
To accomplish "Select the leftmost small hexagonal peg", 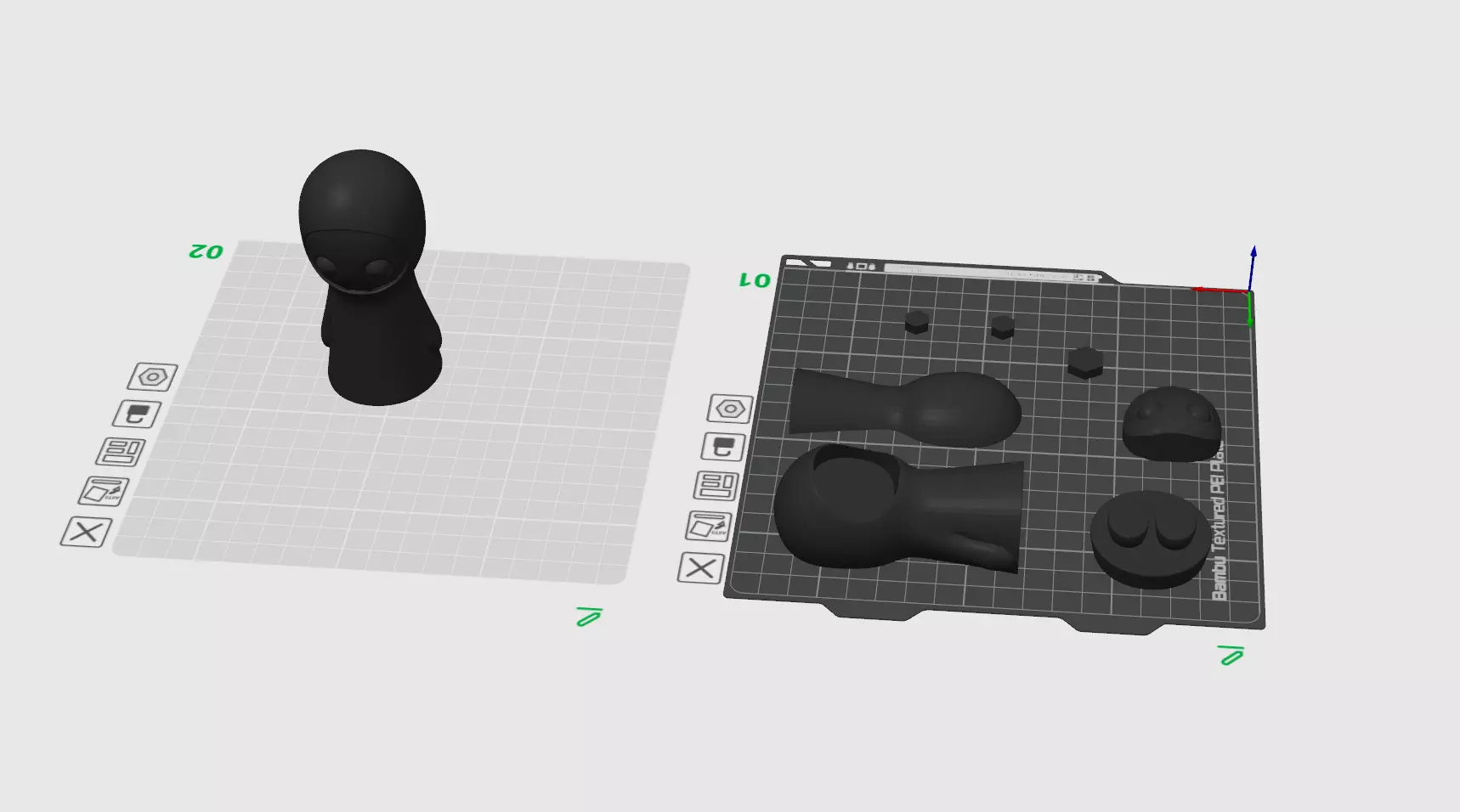I will click(x=916, y=322).
